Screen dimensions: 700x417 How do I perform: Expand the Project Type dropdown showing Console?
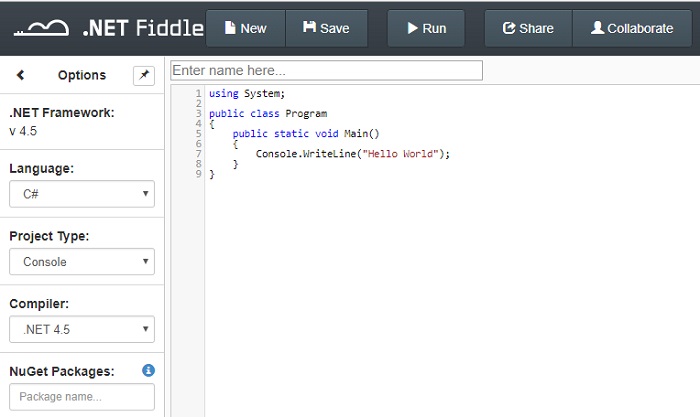click(x=82, y=262)
